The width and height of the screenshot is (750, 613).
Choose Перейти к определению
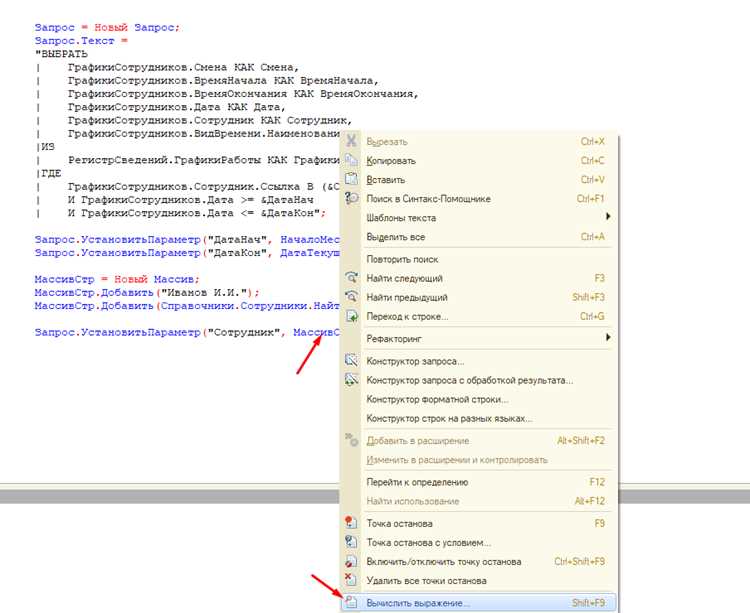tap(478, 482)
